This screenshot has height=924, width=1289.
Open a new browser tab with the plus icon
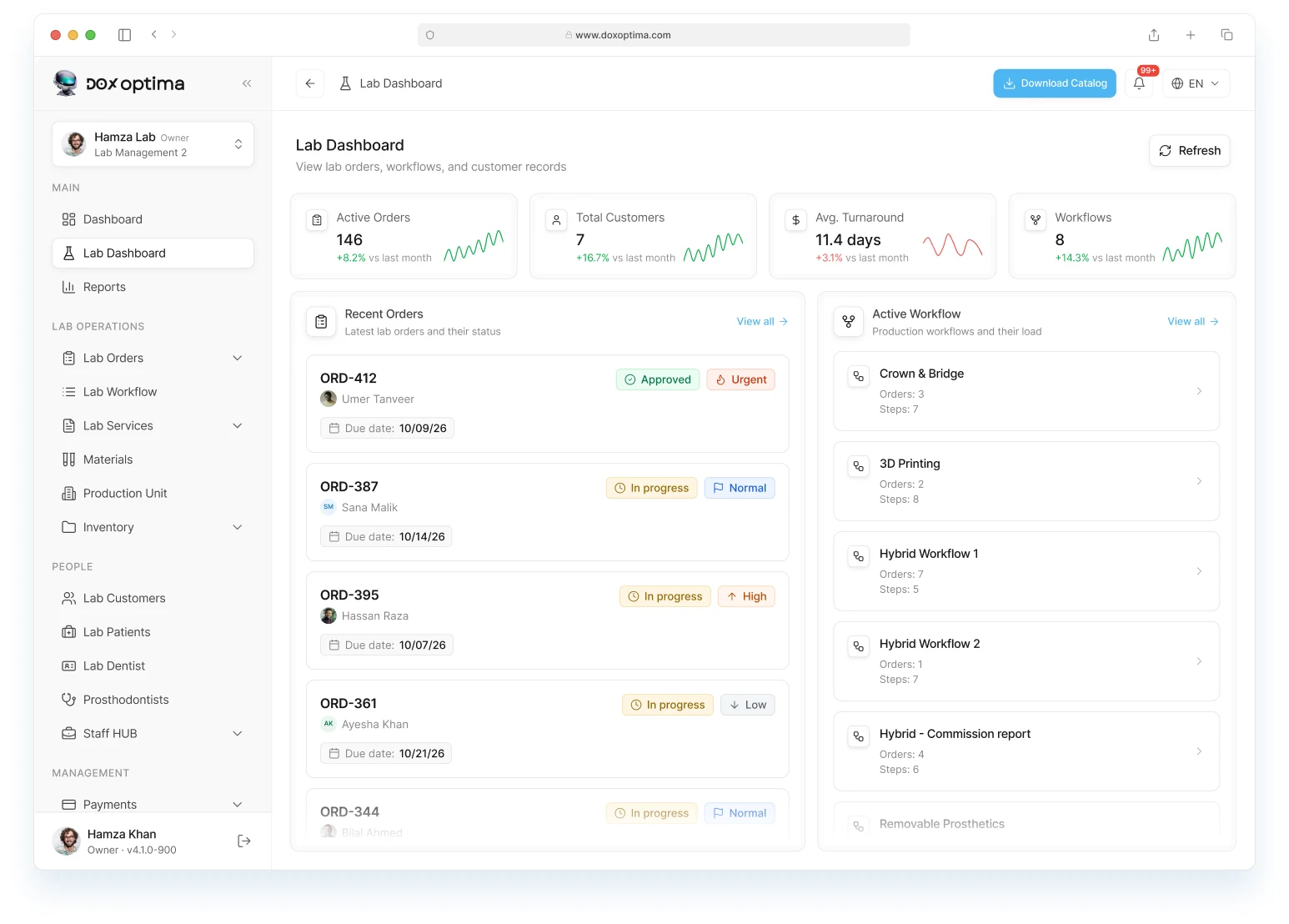click(x=1191, y=35)
